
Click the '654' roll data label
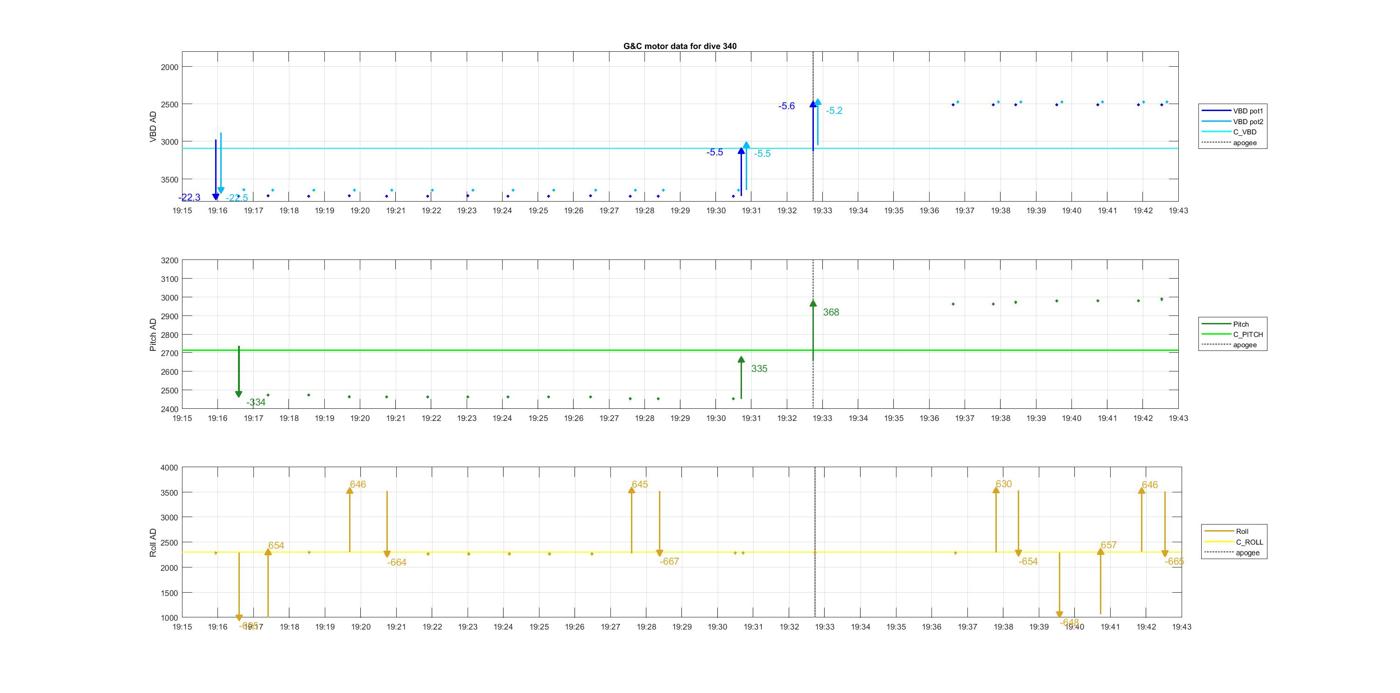[276, 546]
